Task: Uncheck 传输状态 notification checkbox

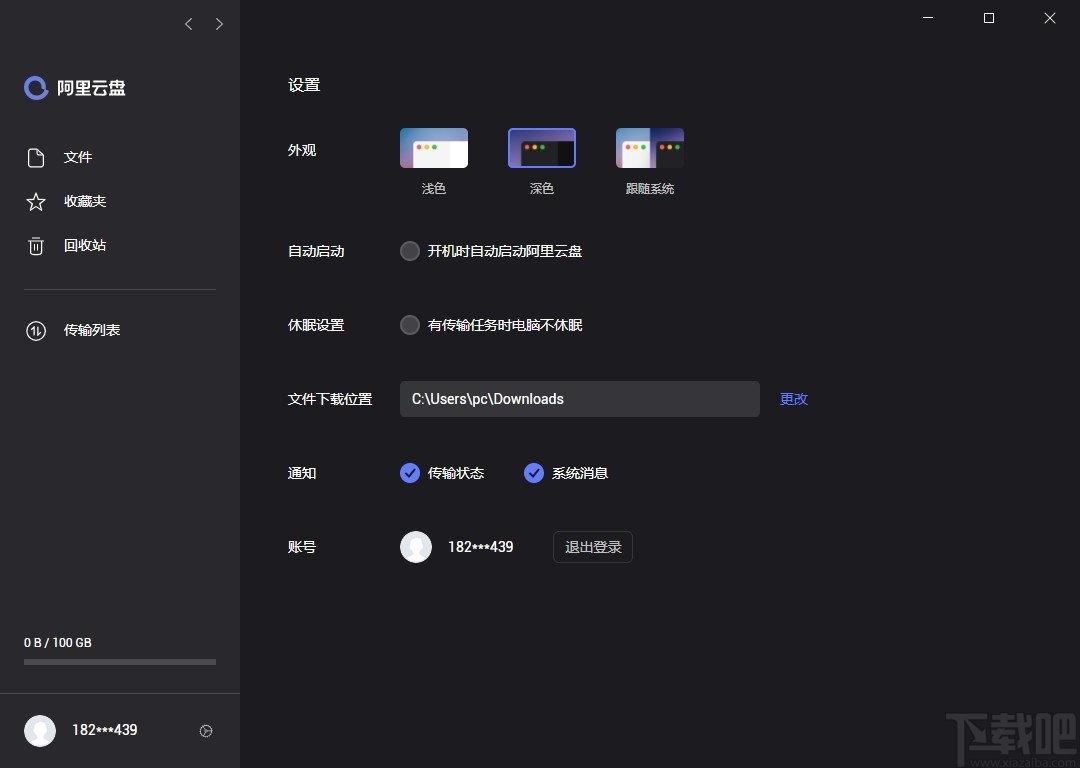Action: pos(410,473)
